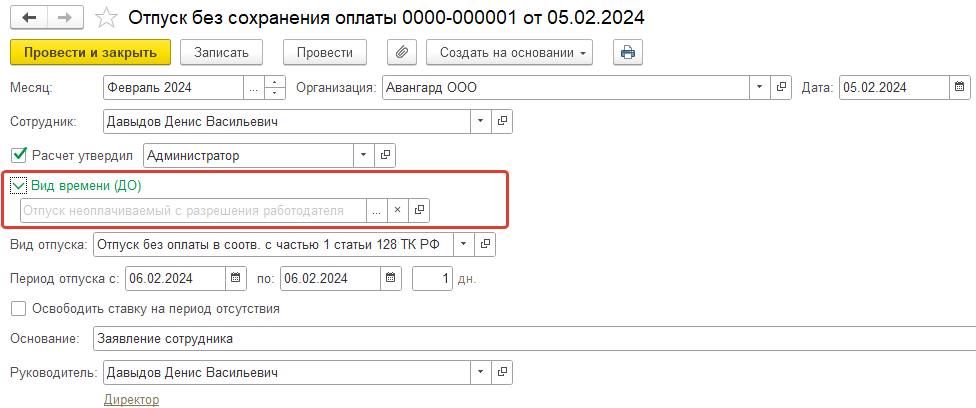Uncheck the Расчет утвердил checkbox
Image resolution: width=976 pixels, height=408 pixels.
pyautogui.click(x=19, y=155)
